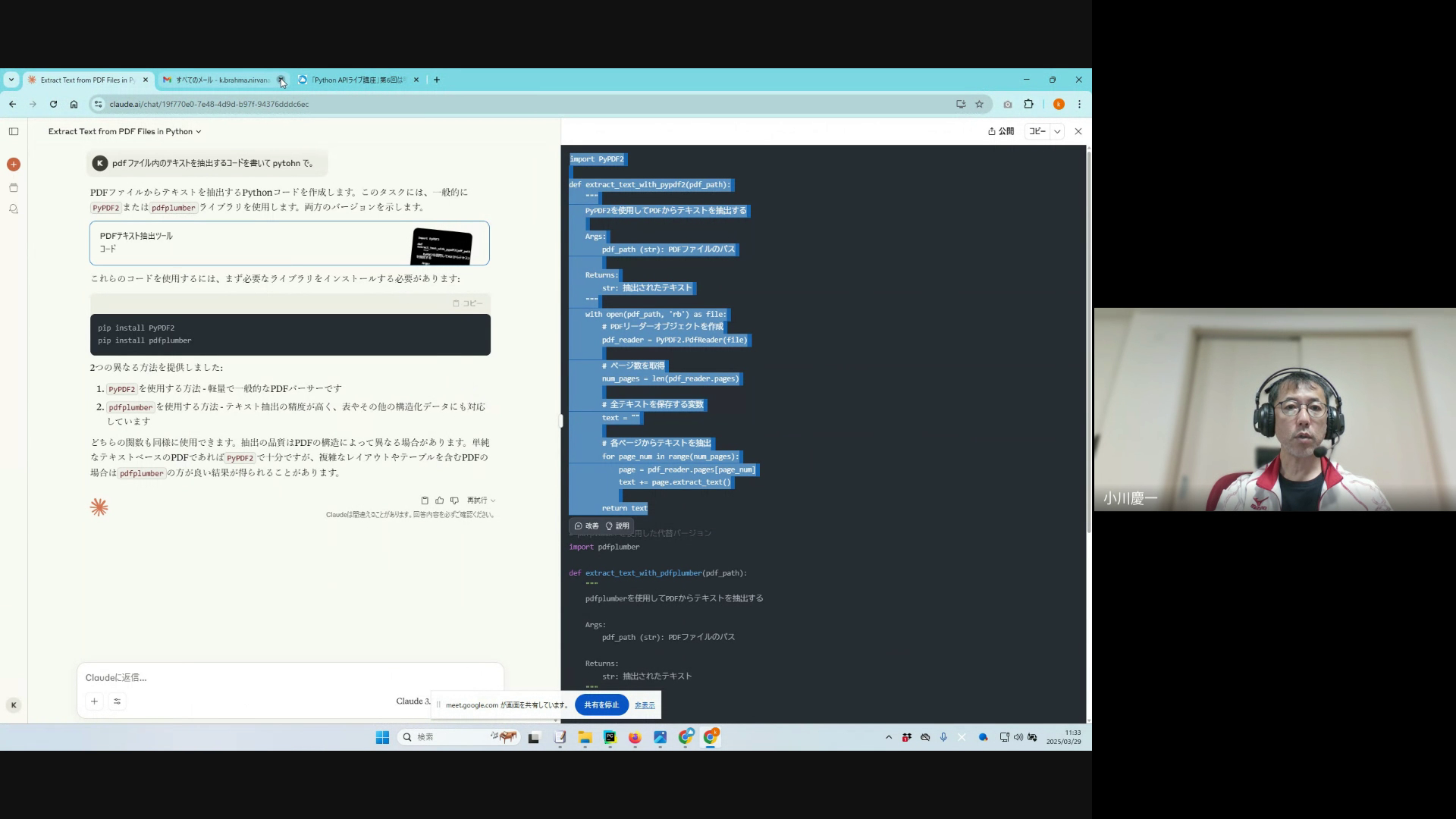The height and width of the screenshot is (819, 1456).
Task: Copy the response with clipboard icon
Action: (425, 500)
